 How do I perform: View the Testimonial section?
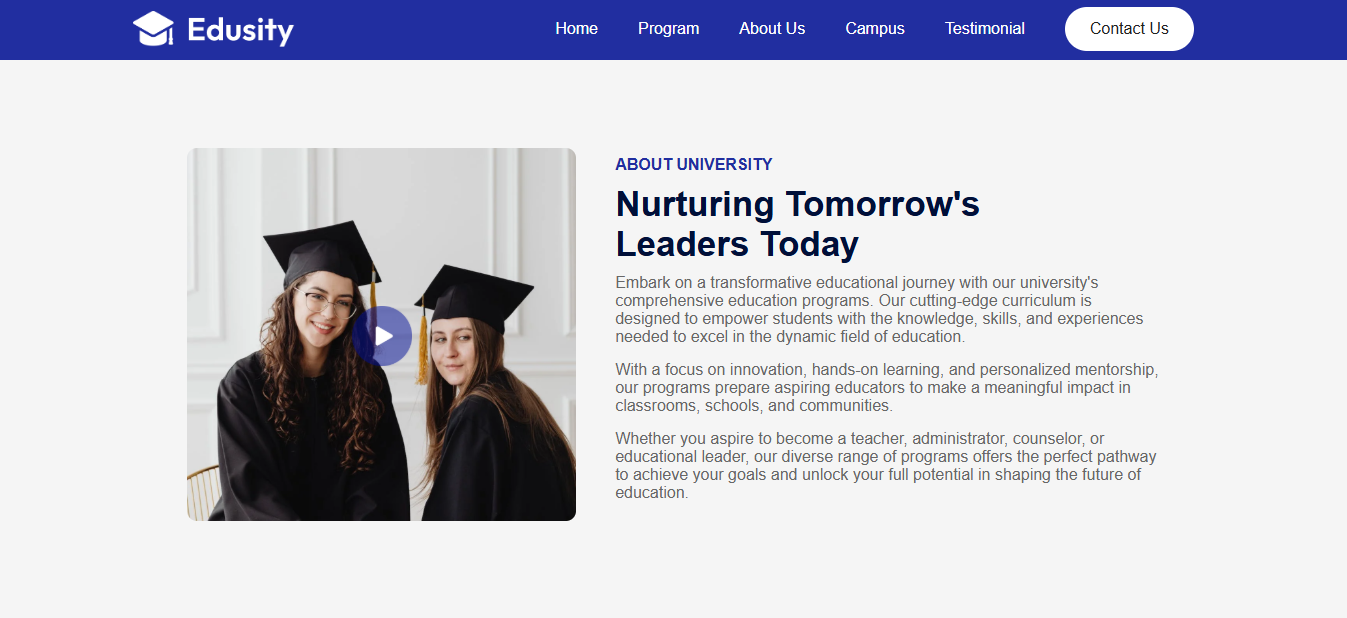tap(984, 28)
